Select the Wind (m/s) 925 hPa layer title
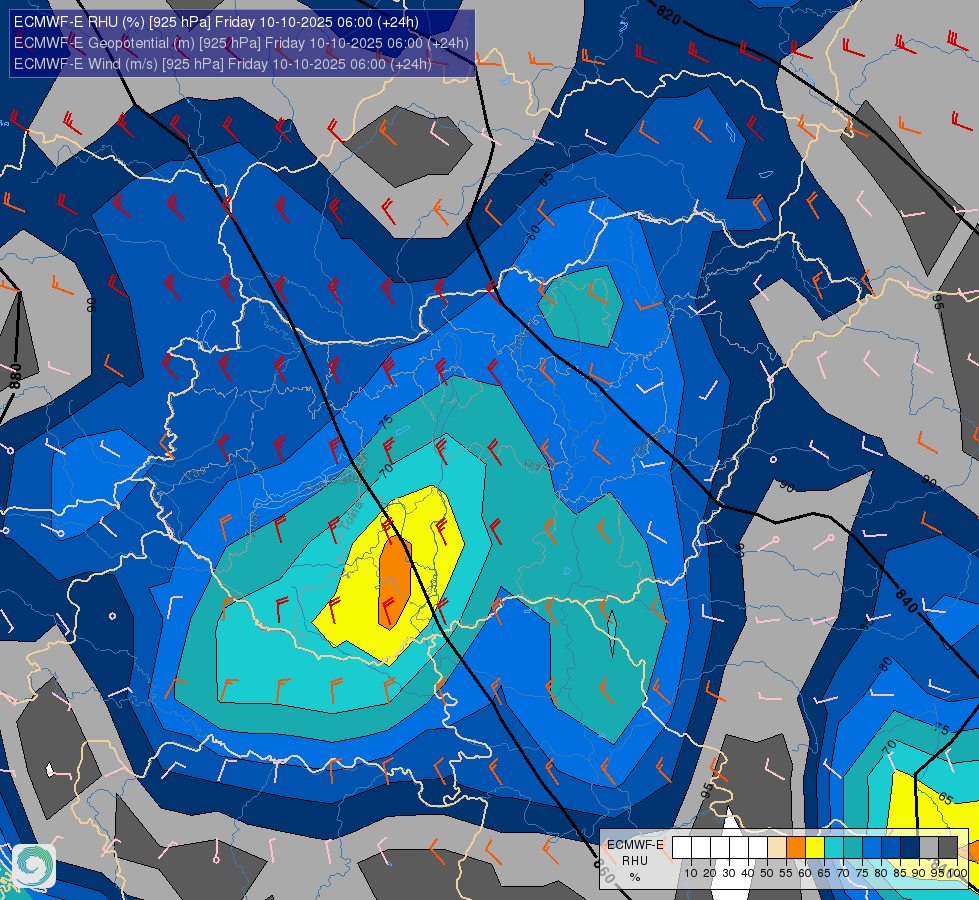The height and width of the screenshot is (900, 979). 222,64
